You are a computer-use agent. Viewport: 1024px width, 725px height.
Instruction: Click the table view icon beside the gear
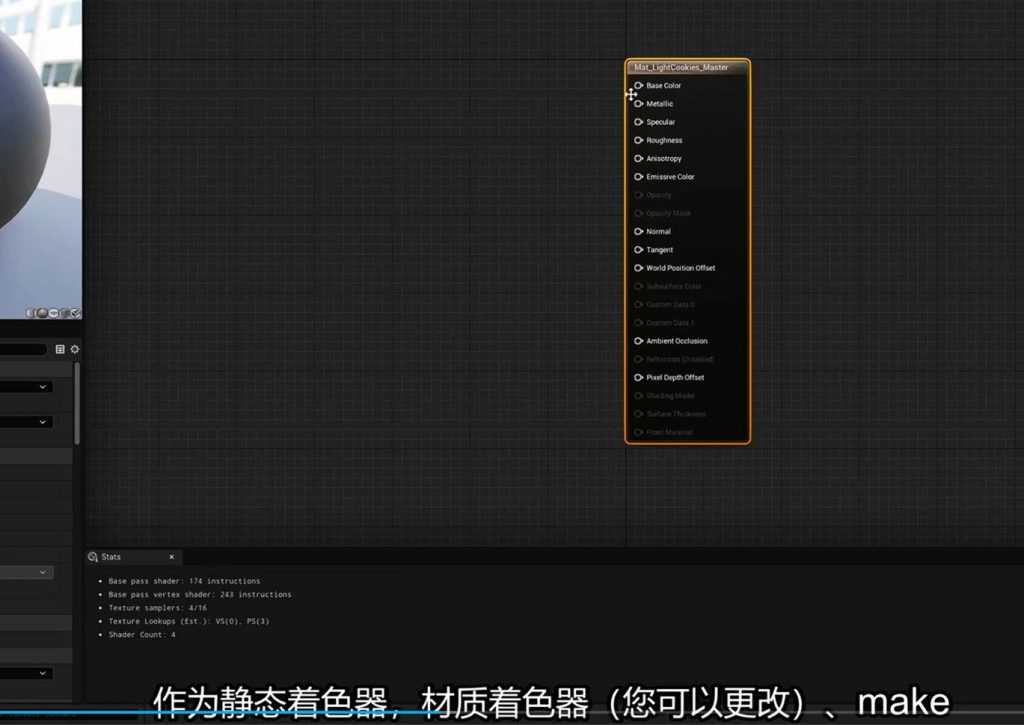point(60,349)
